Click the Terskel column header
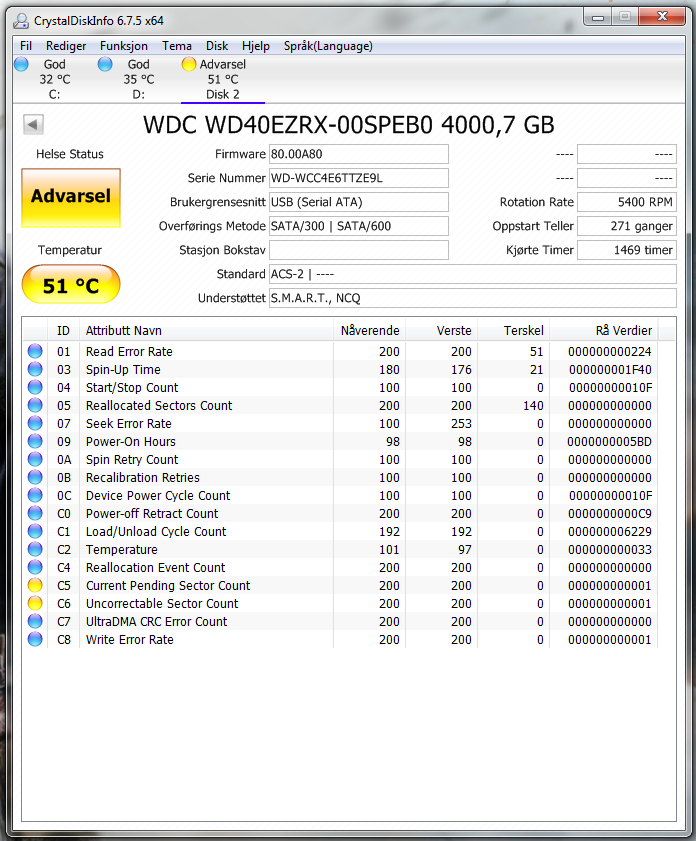696x841 pixels. [x=513, y=330]
